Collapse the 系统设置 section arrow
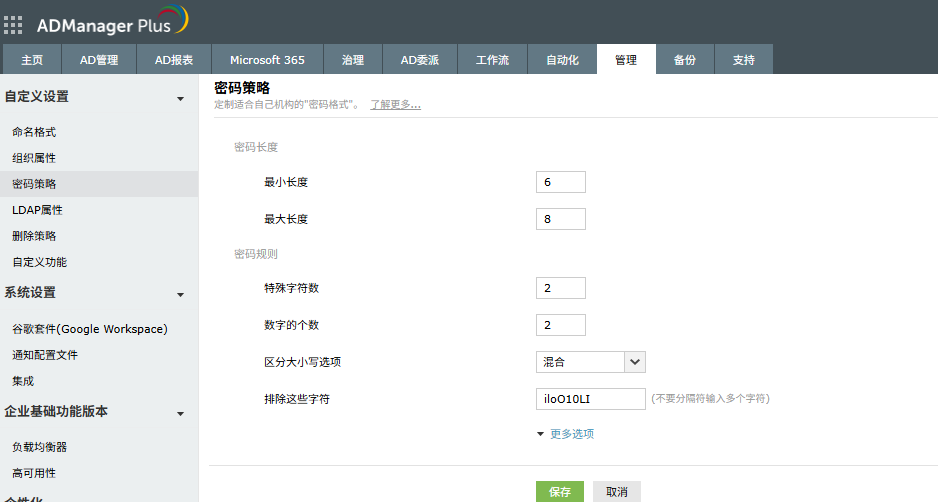This screenshot has height=502, width=938. pos(180,295)
